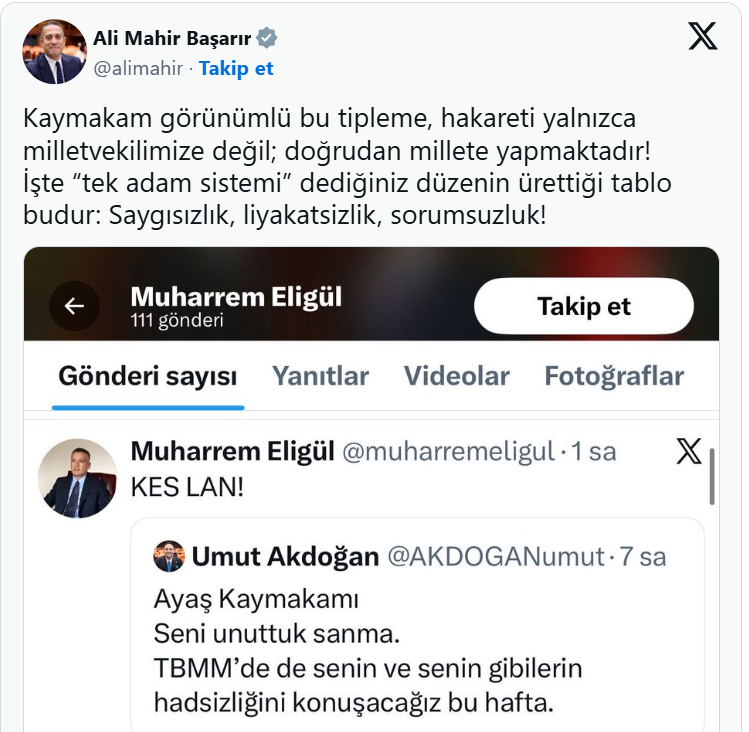The image size is (749, 732).
Task: Switch to the Fotoğraflar tab
Action: coord(614,376)
